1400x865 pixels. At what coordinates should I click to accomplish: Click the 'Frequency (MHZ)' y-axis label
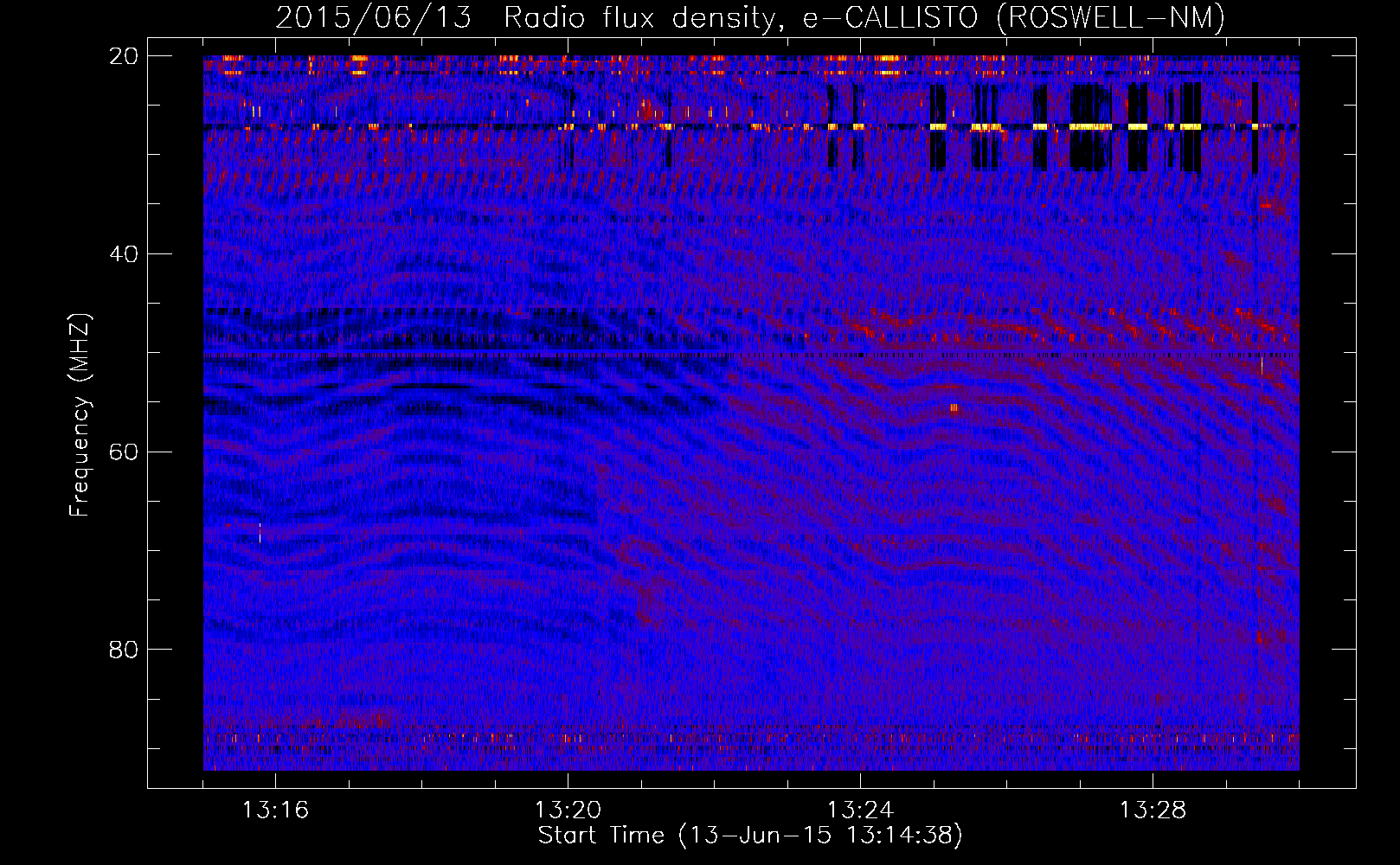coord(80,415)
